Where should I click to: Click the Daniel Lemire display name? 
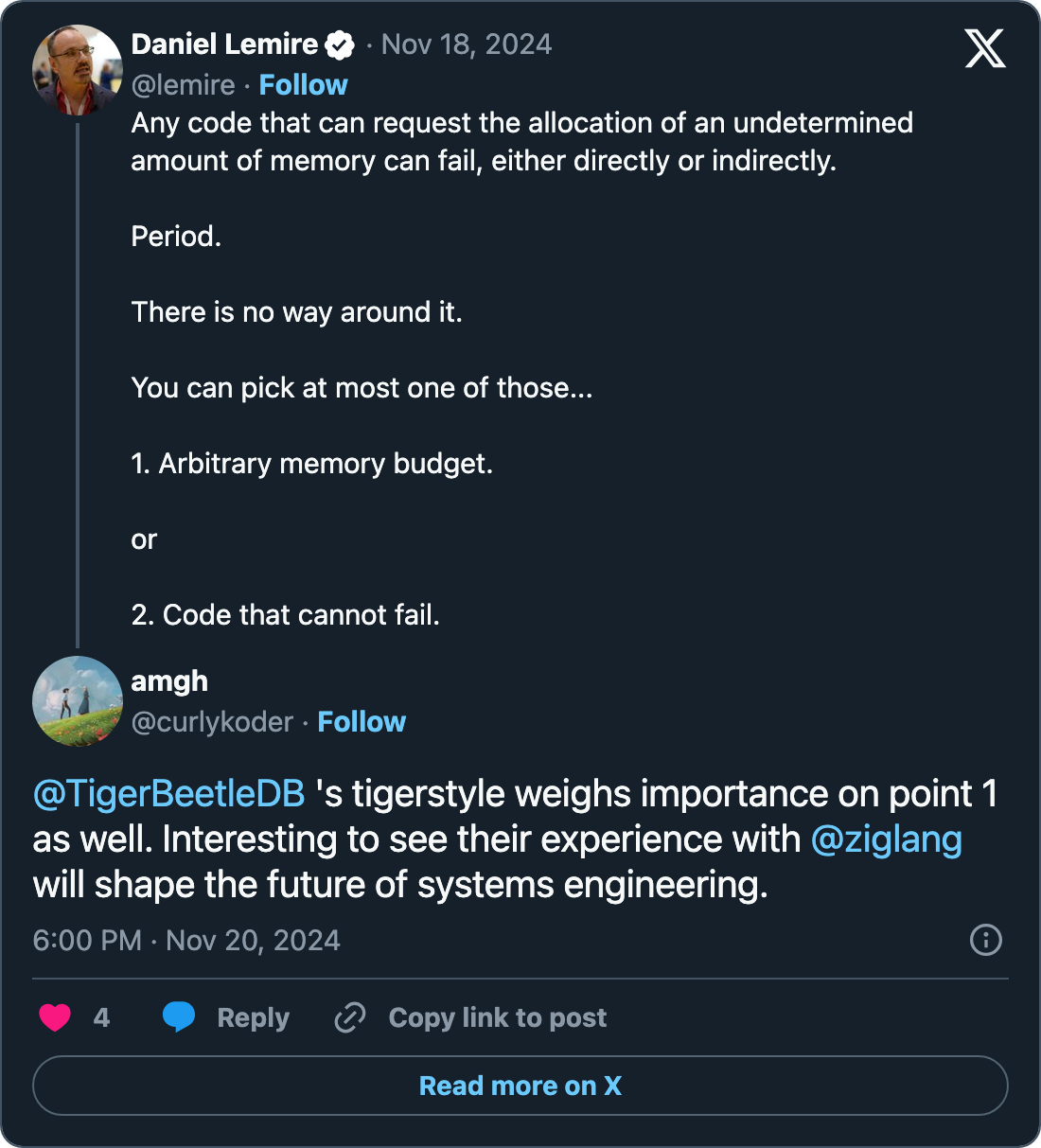pos(224,44)
